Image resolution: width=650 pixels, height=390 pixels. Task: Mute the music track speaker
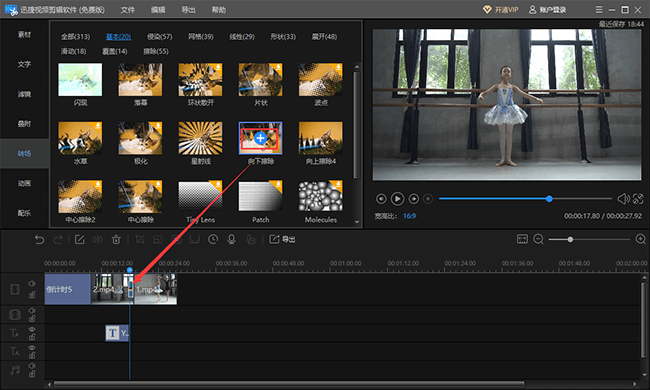[32, 366]
